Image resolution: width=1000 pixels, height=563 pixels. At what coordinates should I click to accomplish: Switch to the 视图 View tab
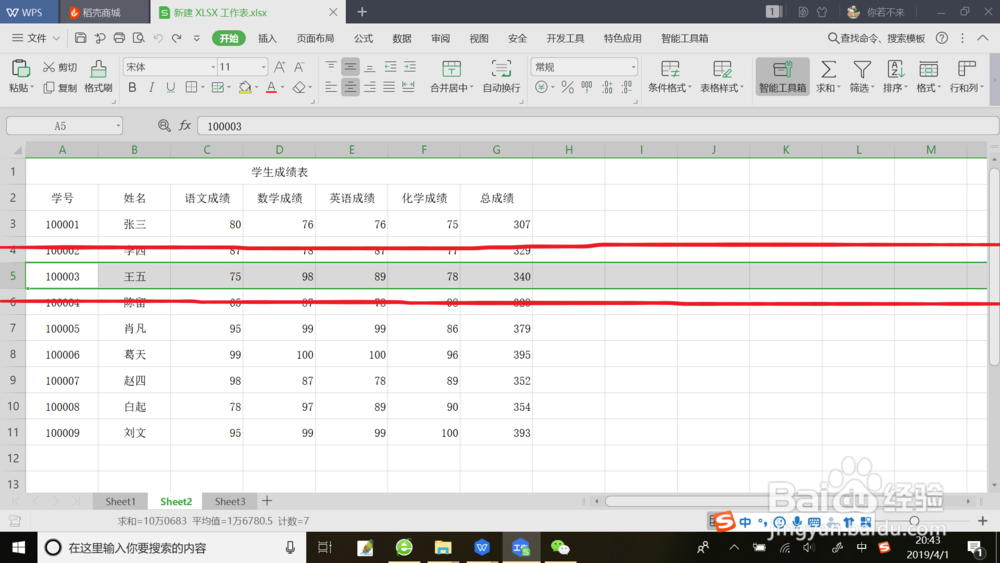click(479, 38)
